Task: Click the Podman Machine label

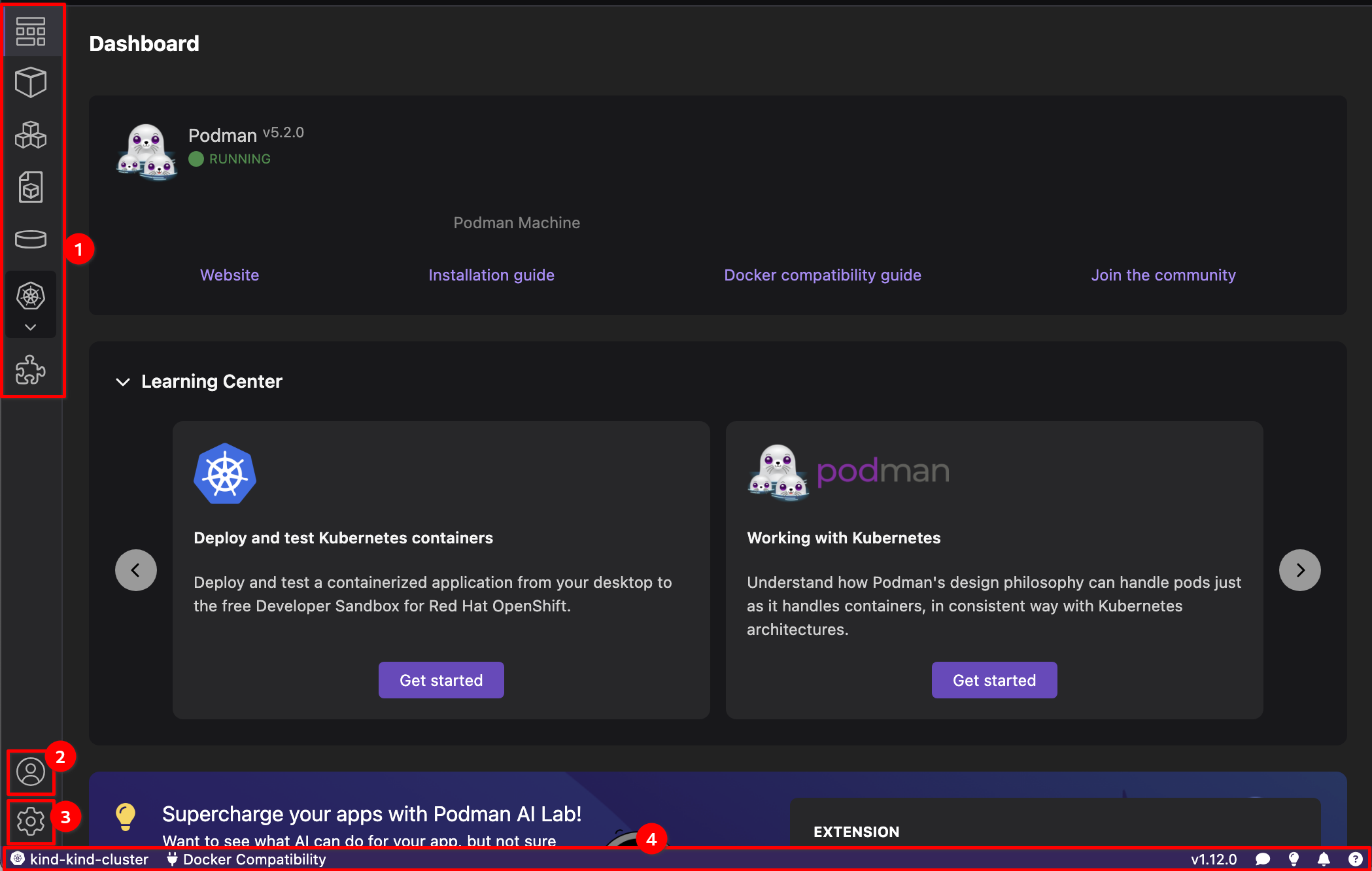Action: (x=517, y=223)
